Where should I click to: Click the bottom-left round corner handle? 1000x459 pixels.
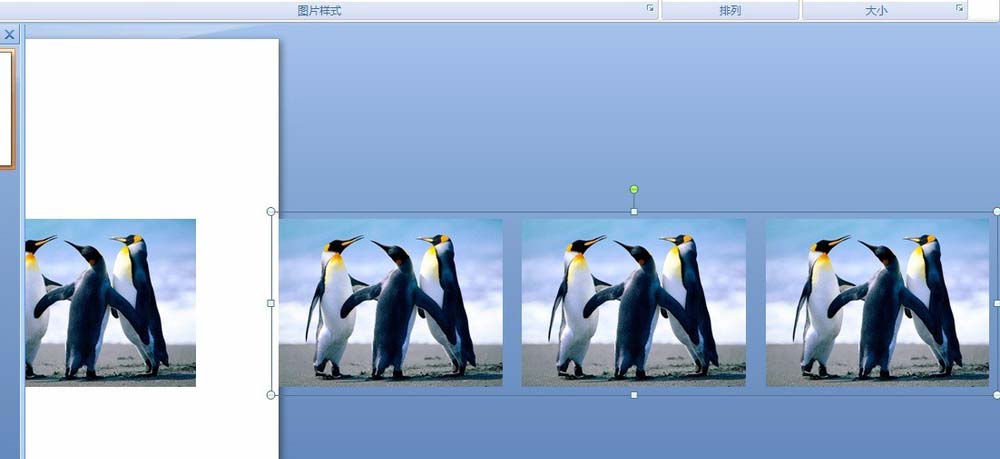point(271,395)
